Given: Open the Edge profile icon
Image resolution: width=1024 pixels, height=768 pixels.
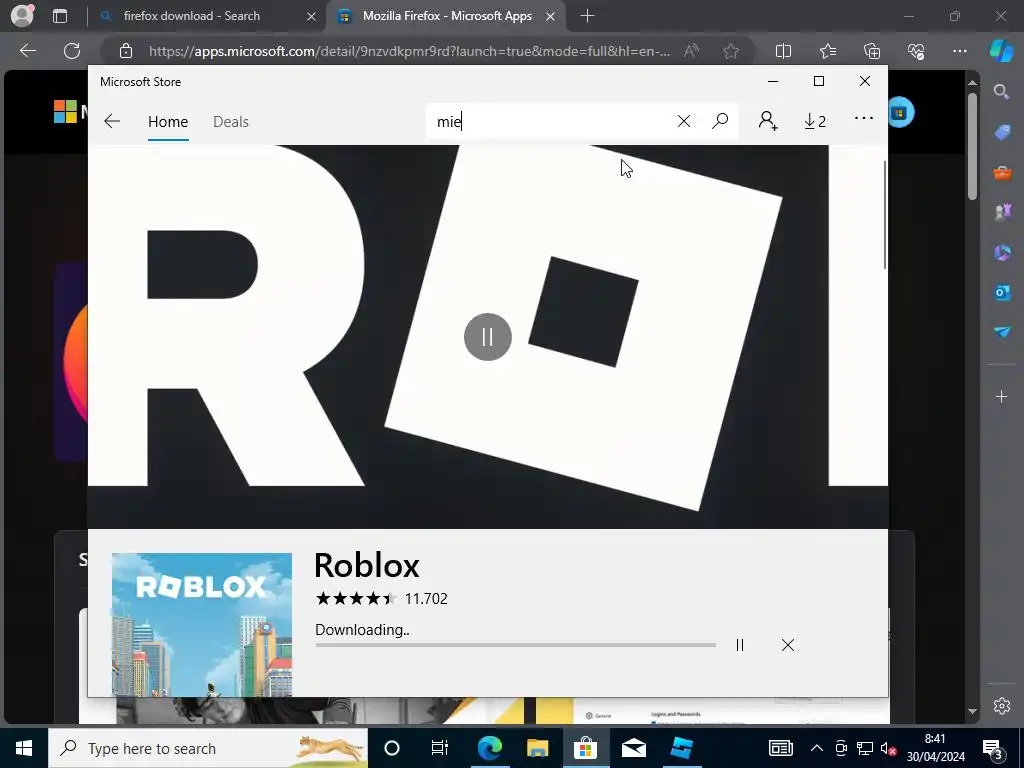Looking at the screenshot, I should tap(22, 15).
